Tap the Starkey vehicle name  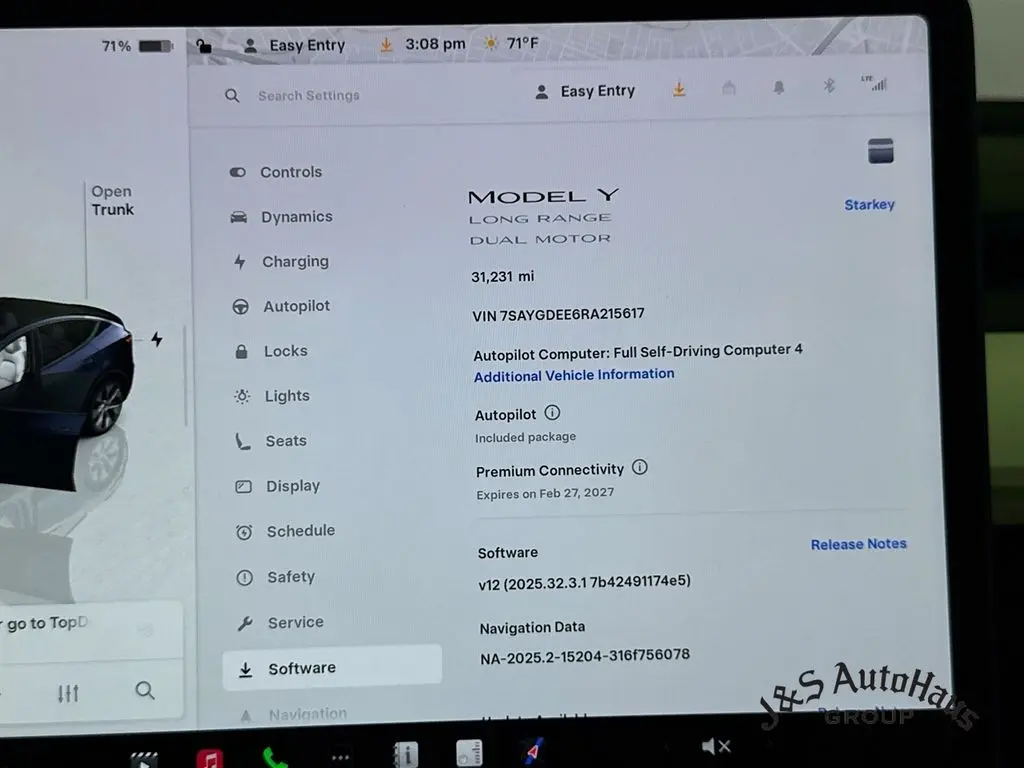click(869, 205)
